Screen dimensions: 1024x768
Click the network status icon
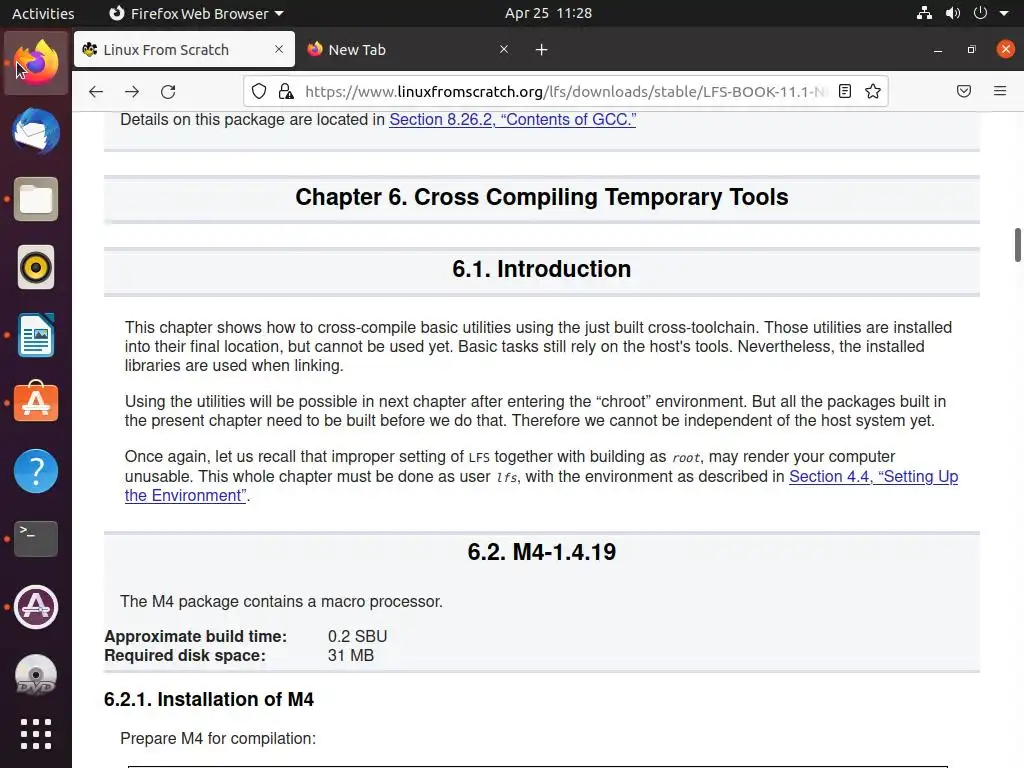(924, 13)
